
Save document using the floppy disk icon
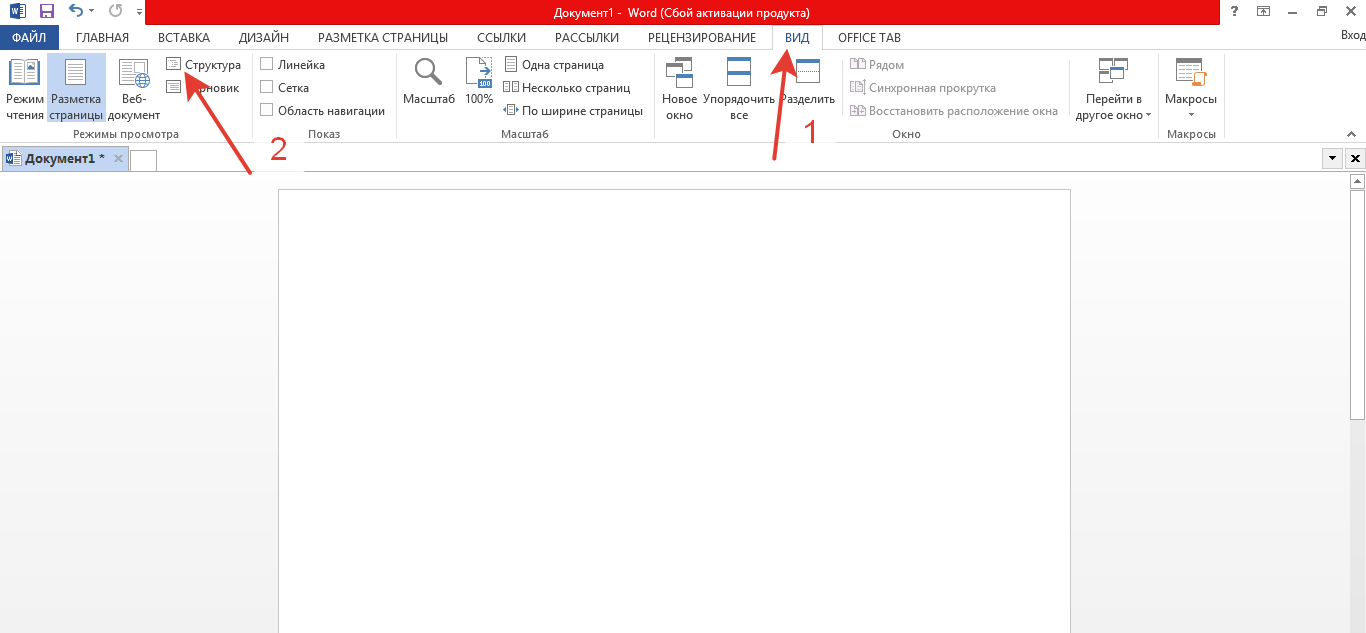click(46, 11)
